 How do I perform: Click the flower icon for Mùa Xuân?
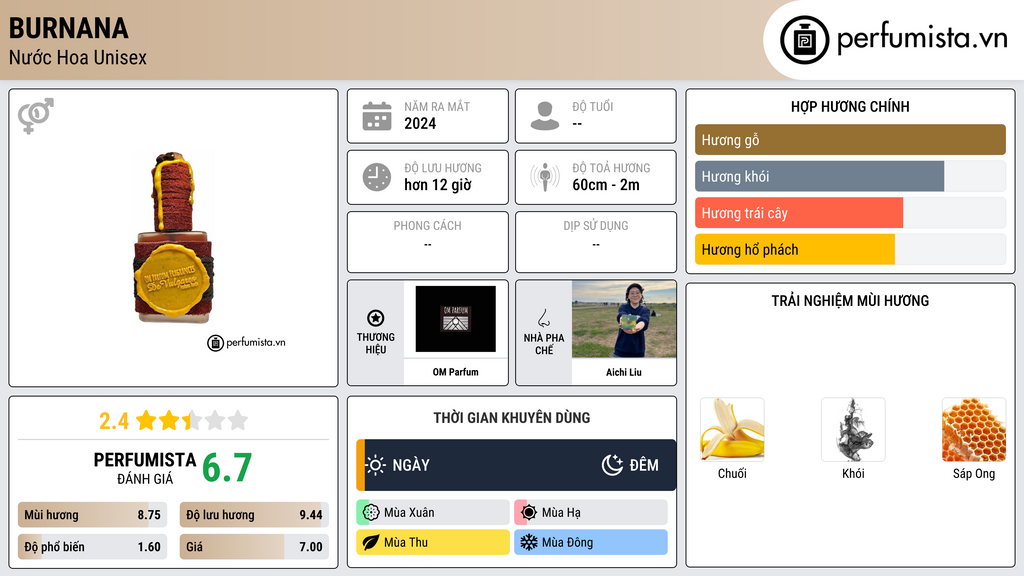(x=371, y=513)
